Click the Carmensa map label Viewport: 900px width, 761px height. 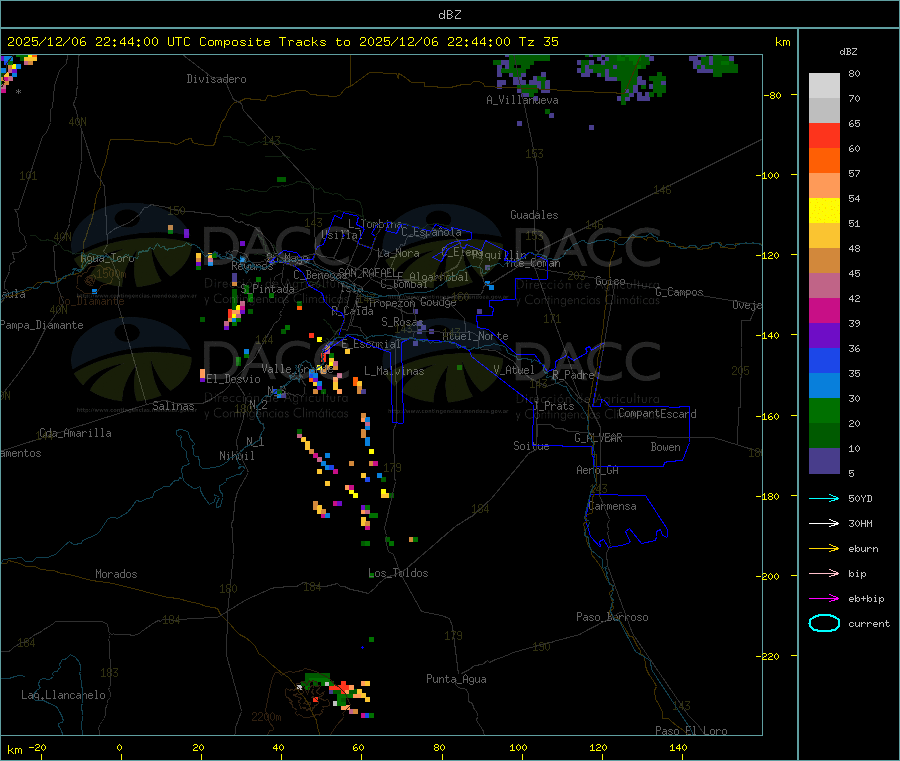pyautogui.click(x=612, y=506)
